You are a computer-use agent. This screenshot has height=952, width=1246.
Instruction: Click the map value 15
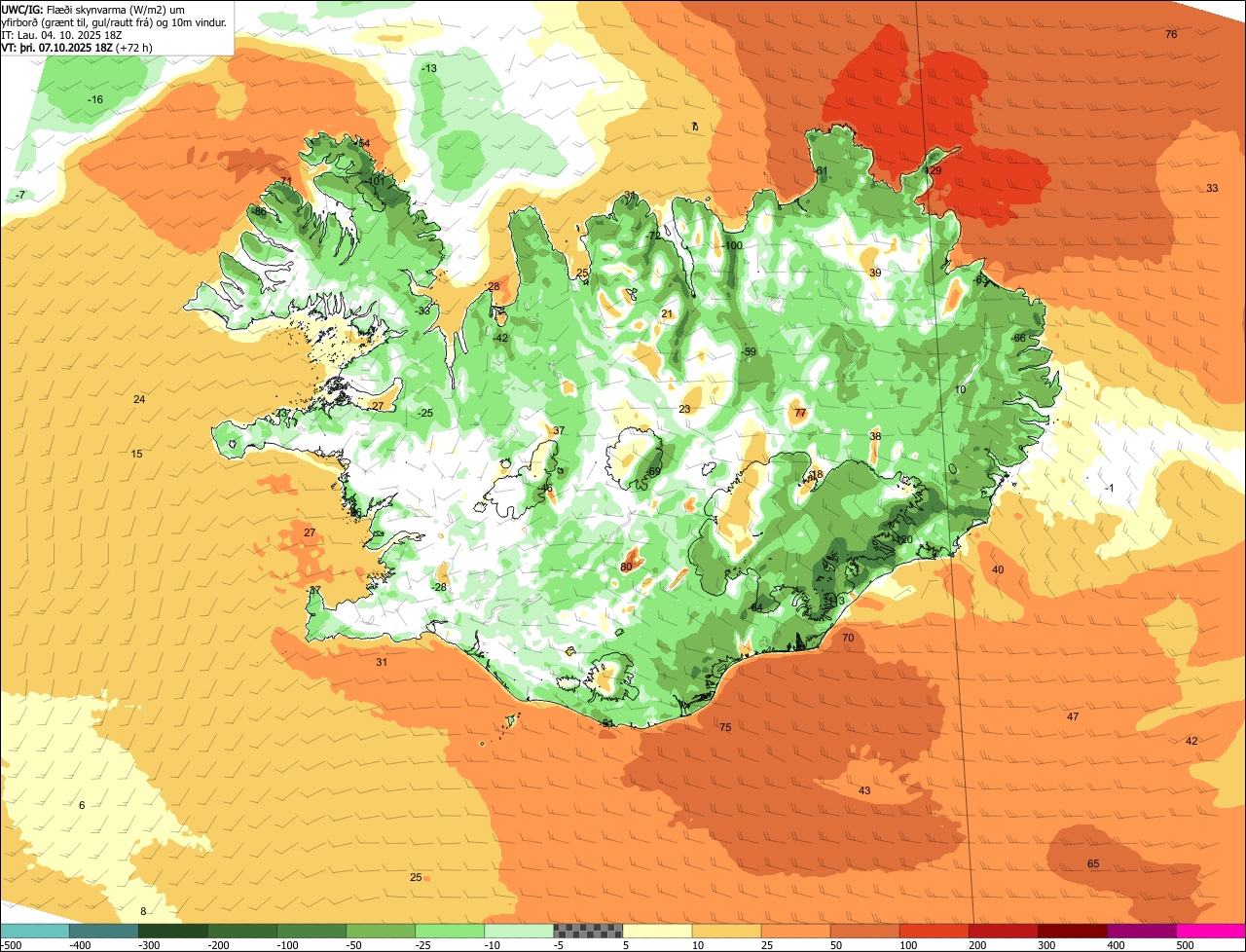(x=136, y=455)
